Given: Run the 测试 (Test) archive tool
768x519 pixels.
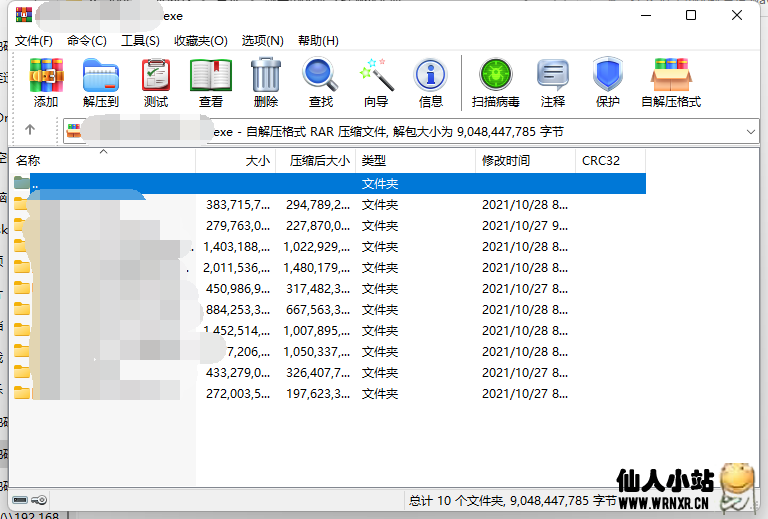Looking at the screenshot, I should pyautogui.click(x=156, y=82).
